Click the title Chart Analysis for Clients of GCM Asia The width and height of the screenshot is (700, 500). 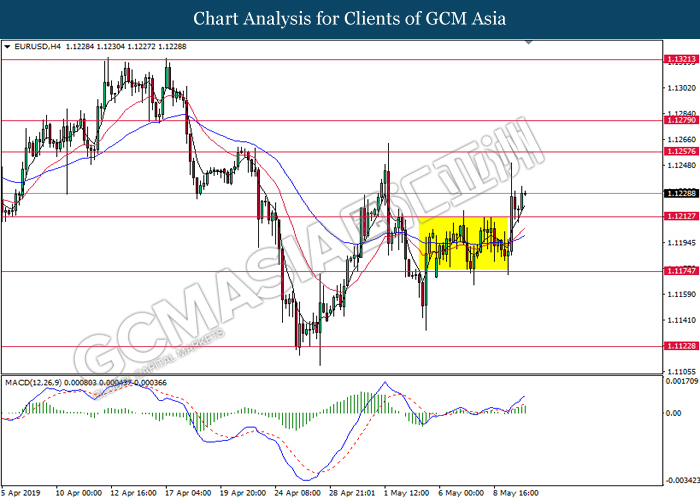(350, 19)
